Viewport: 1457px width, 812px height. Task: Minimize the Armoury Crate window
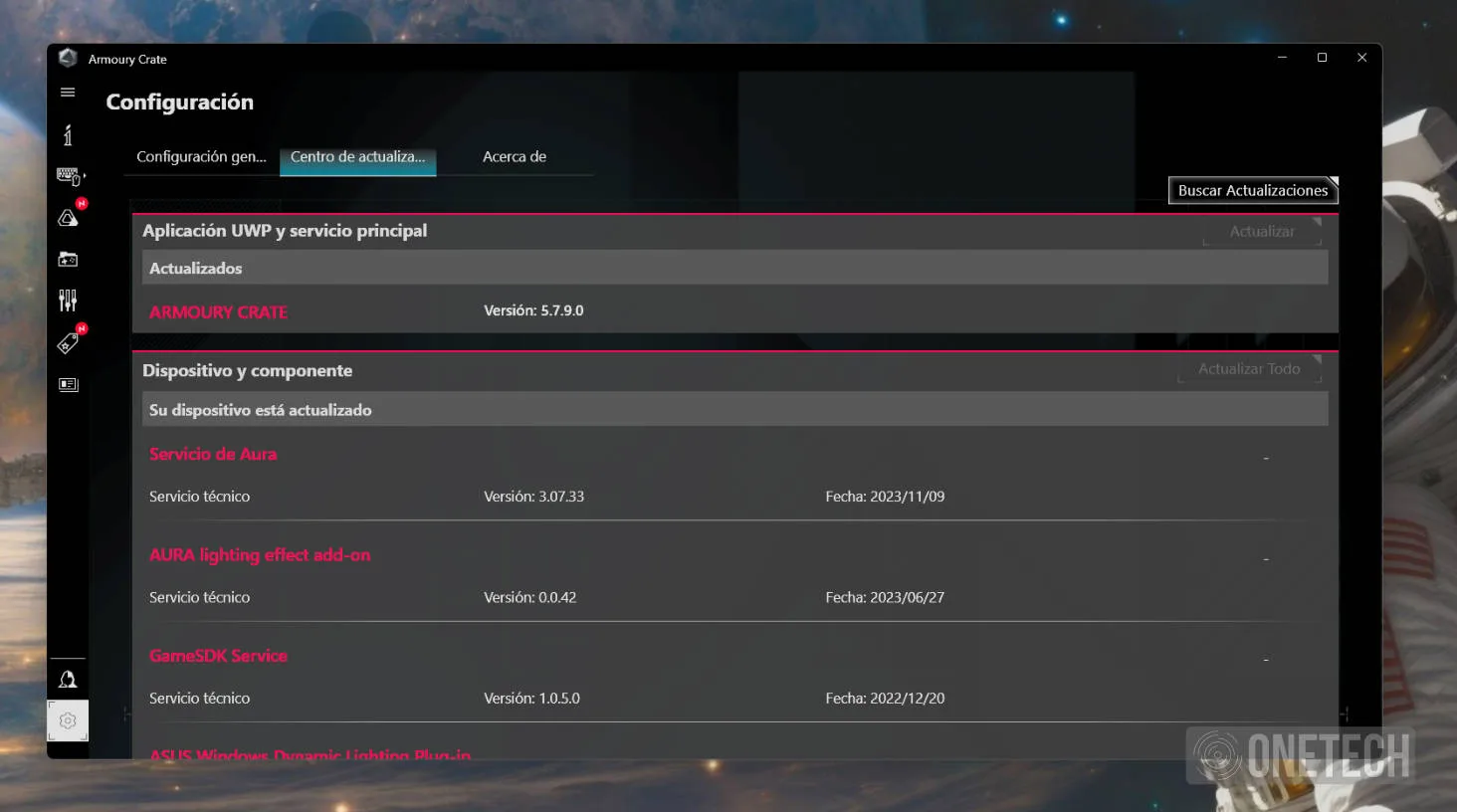pos(1282,58)
